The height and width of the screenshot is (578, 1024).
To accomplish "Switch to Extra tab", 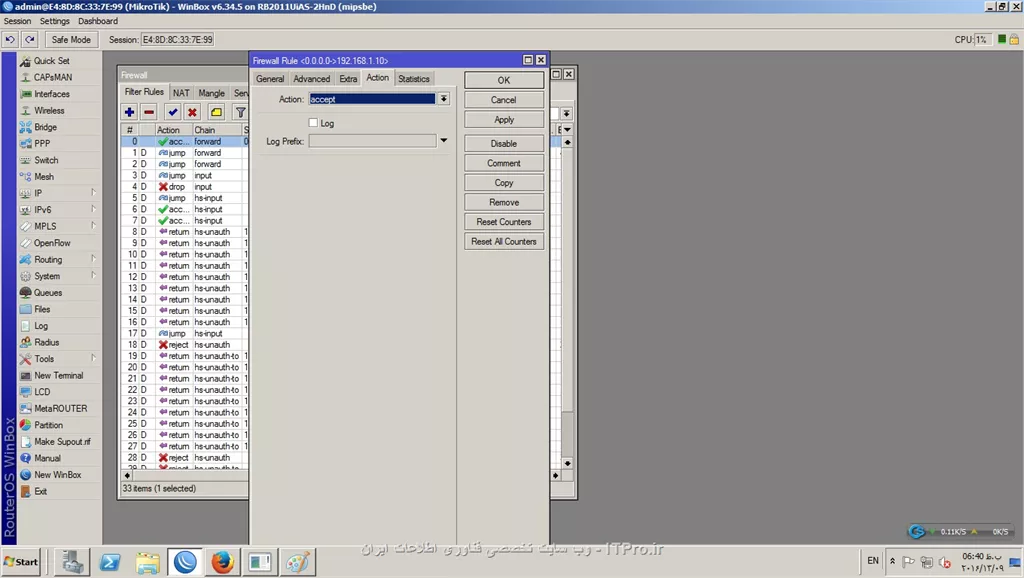I will [x=348, y=79].
